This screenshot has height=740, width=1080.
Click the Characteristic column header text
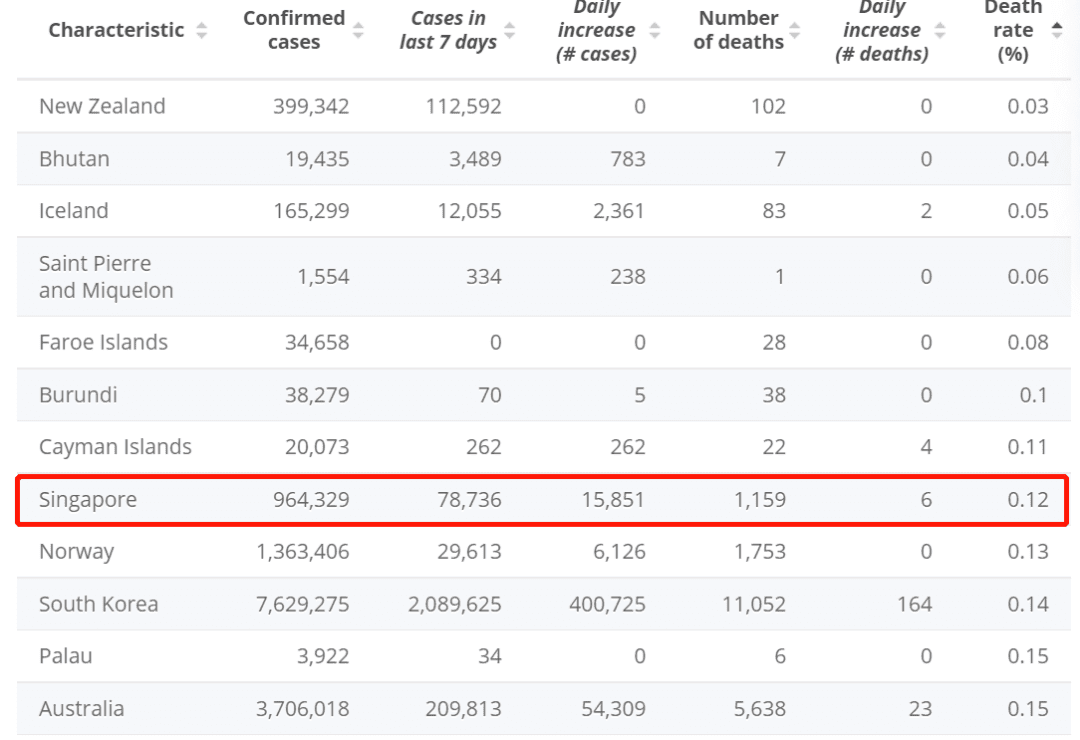click(x=116, y=31)
